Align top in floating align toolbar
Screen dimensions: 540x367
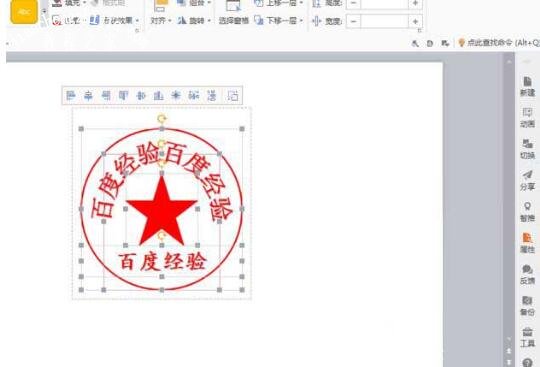(123, 95)
